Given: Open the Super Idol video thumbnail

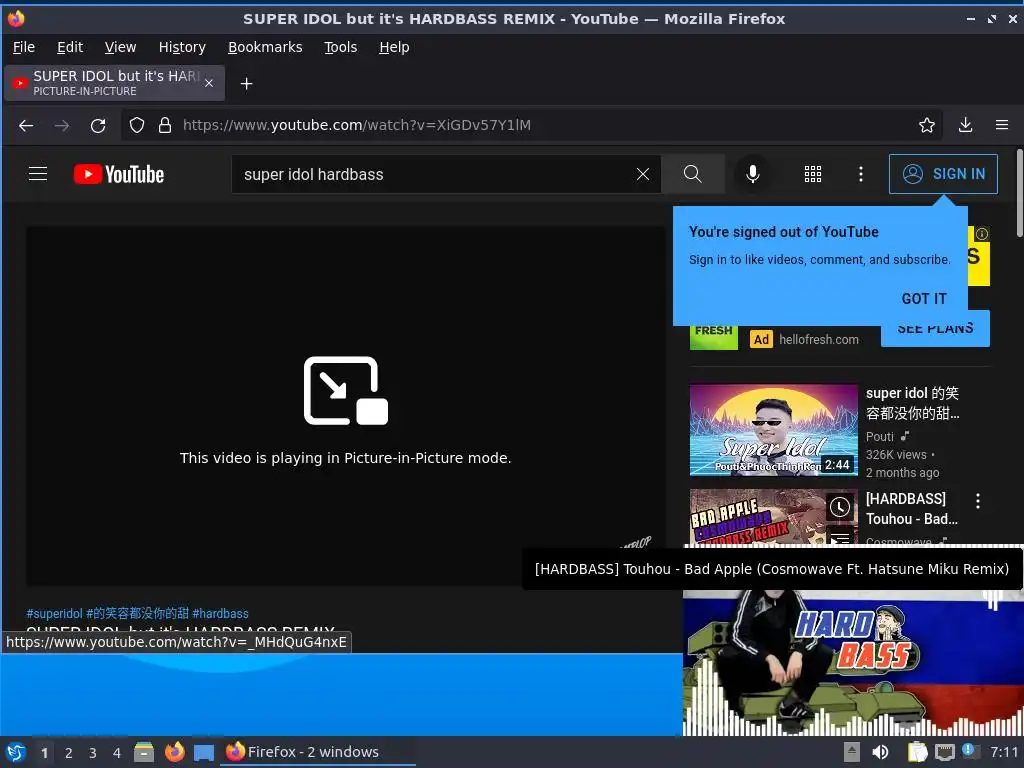Looking at the screenshot, I should [773, 430].
